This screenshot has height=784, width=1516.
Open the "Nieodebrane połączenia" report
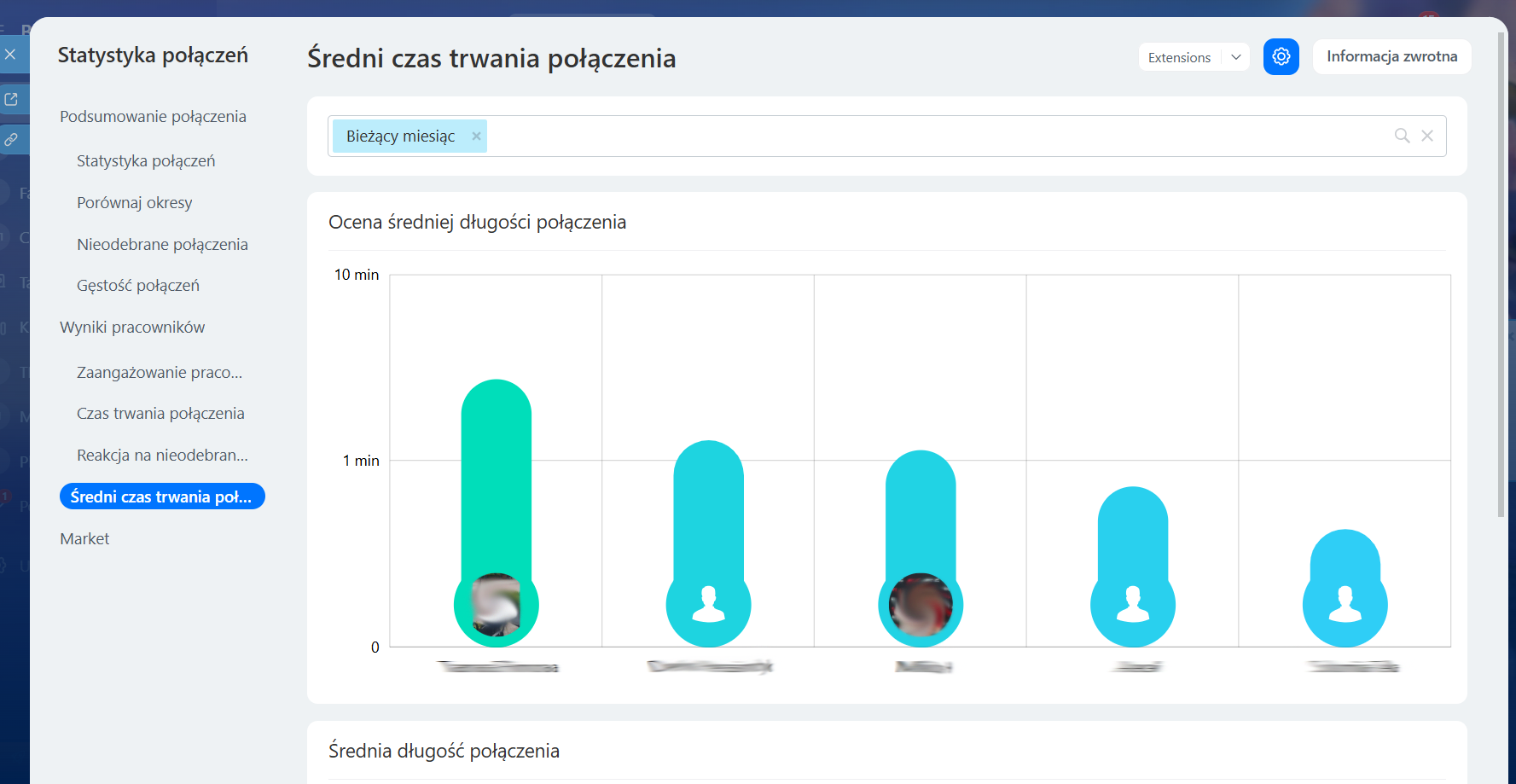[162, 244]
